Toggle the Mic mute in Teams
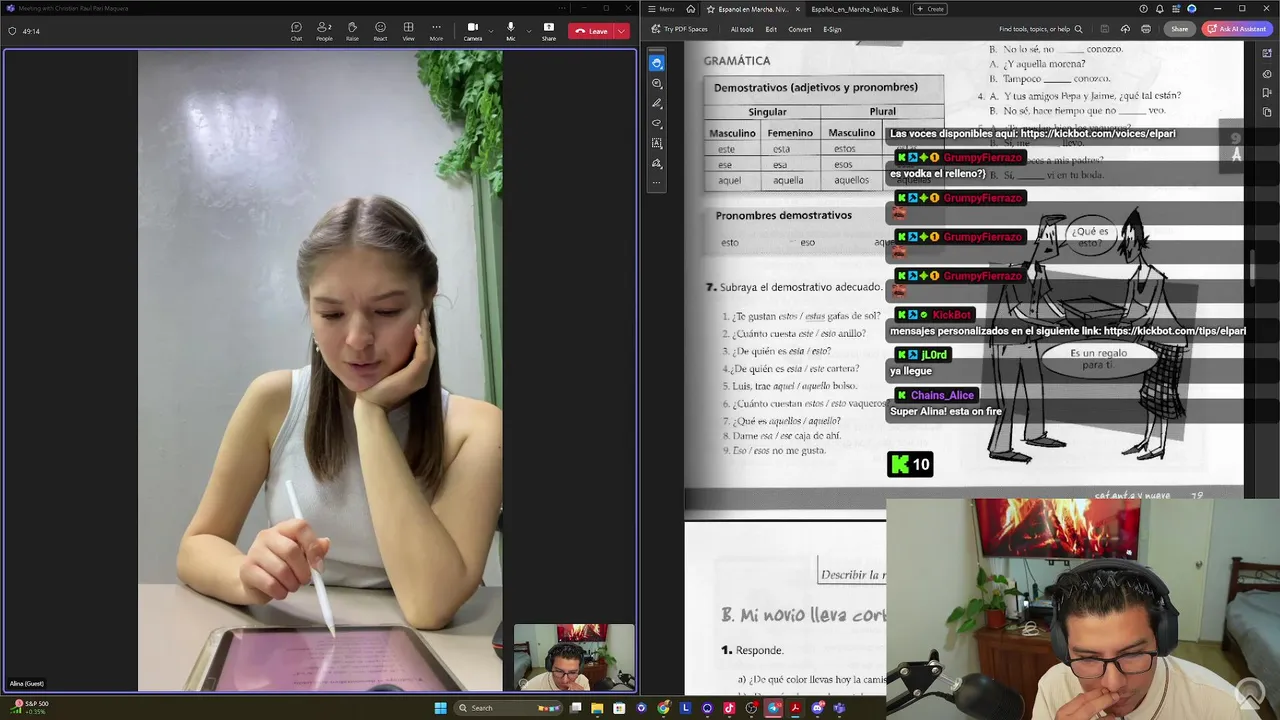1280x720 pixels. [x=510, y=31]
